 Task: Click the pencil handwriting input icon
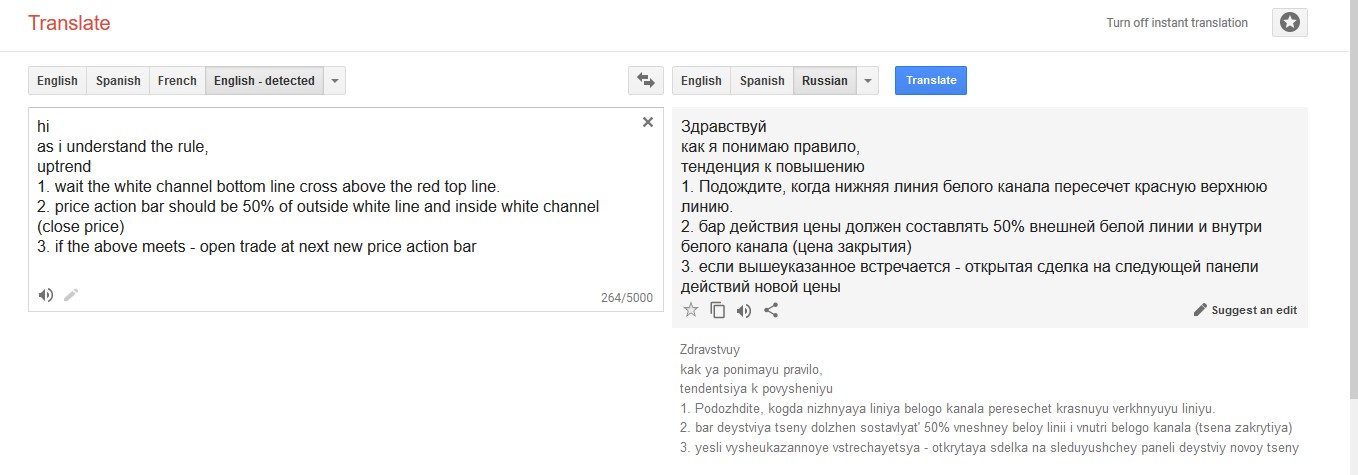pos(71,295)
